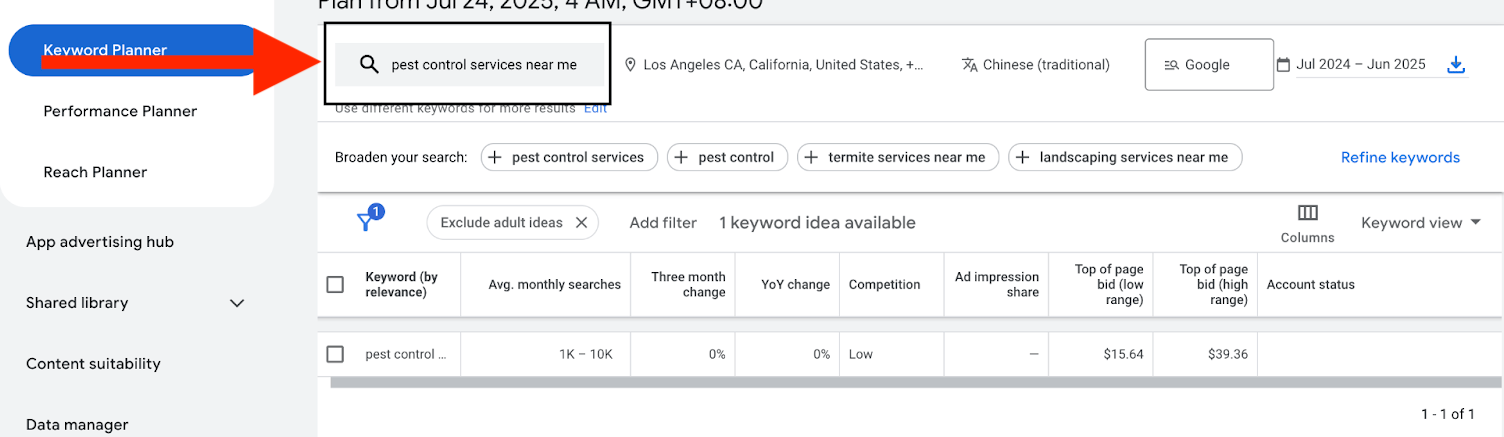Click the Account status column header

(1310, 285)
